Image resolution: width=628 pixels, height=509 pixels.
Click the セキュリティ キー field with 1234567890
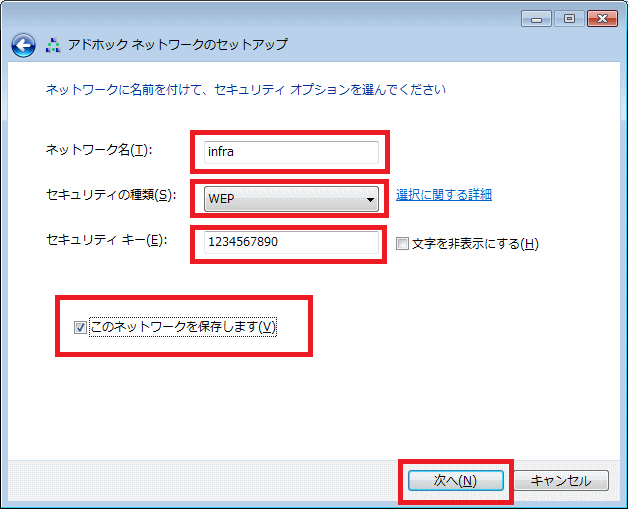click(x=291, y=242)
